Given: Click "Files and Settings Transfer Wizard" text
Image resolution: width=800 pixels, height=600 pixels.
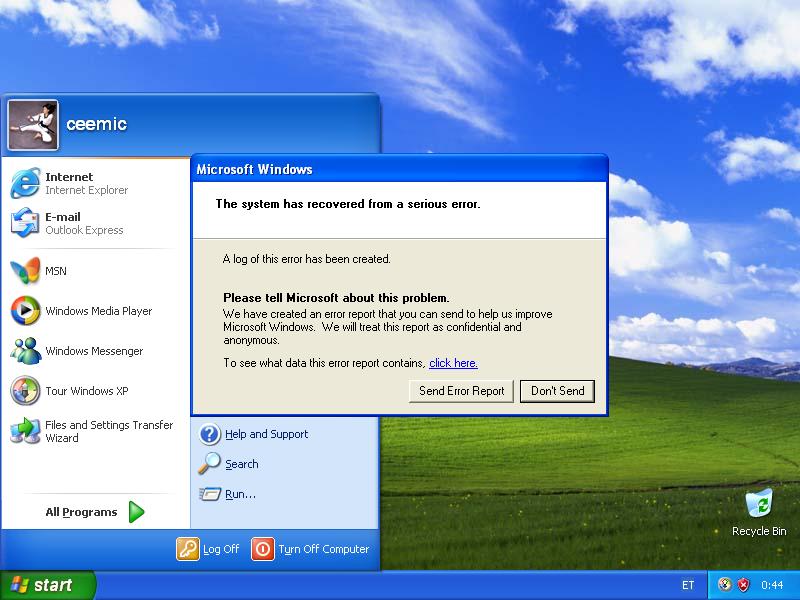Looking at the screenshot, I should pos(109,431).
